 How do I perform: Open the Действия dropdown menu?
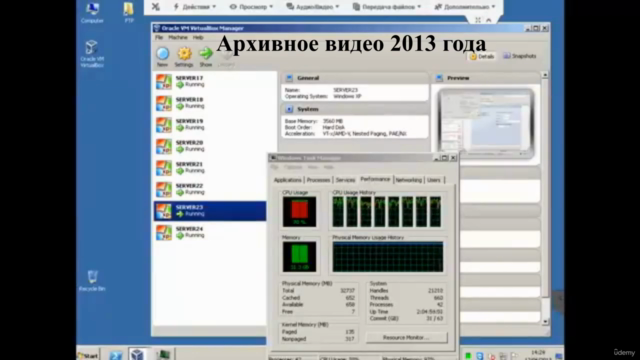[195, 7]
